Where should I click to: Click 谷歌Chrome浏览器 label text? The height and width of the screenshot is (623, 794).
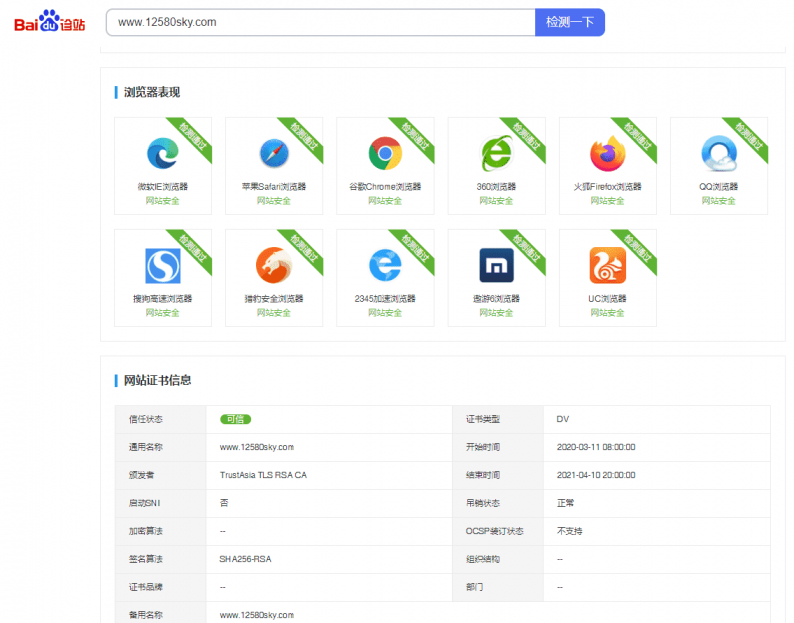click(385, 187)
